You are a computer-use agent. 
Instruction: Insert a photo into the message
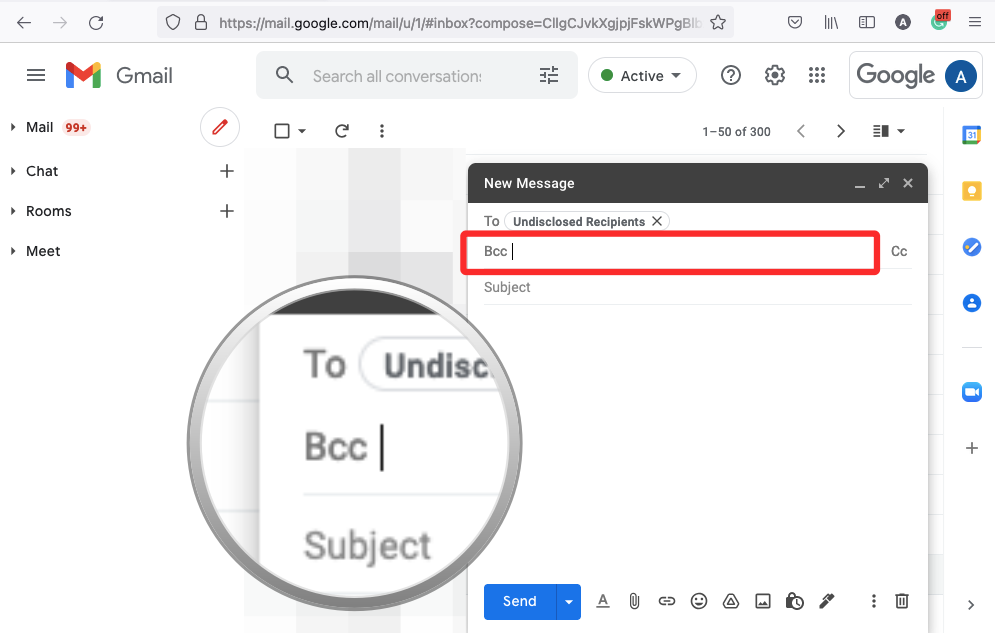(x=763, y=601)
